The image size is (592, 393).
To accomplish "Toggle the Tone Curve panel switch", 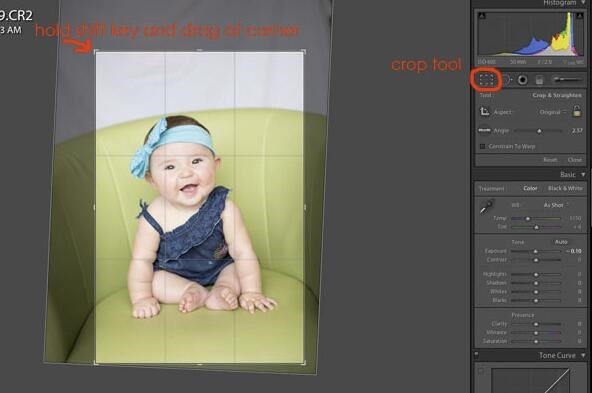I will [476, 354].
